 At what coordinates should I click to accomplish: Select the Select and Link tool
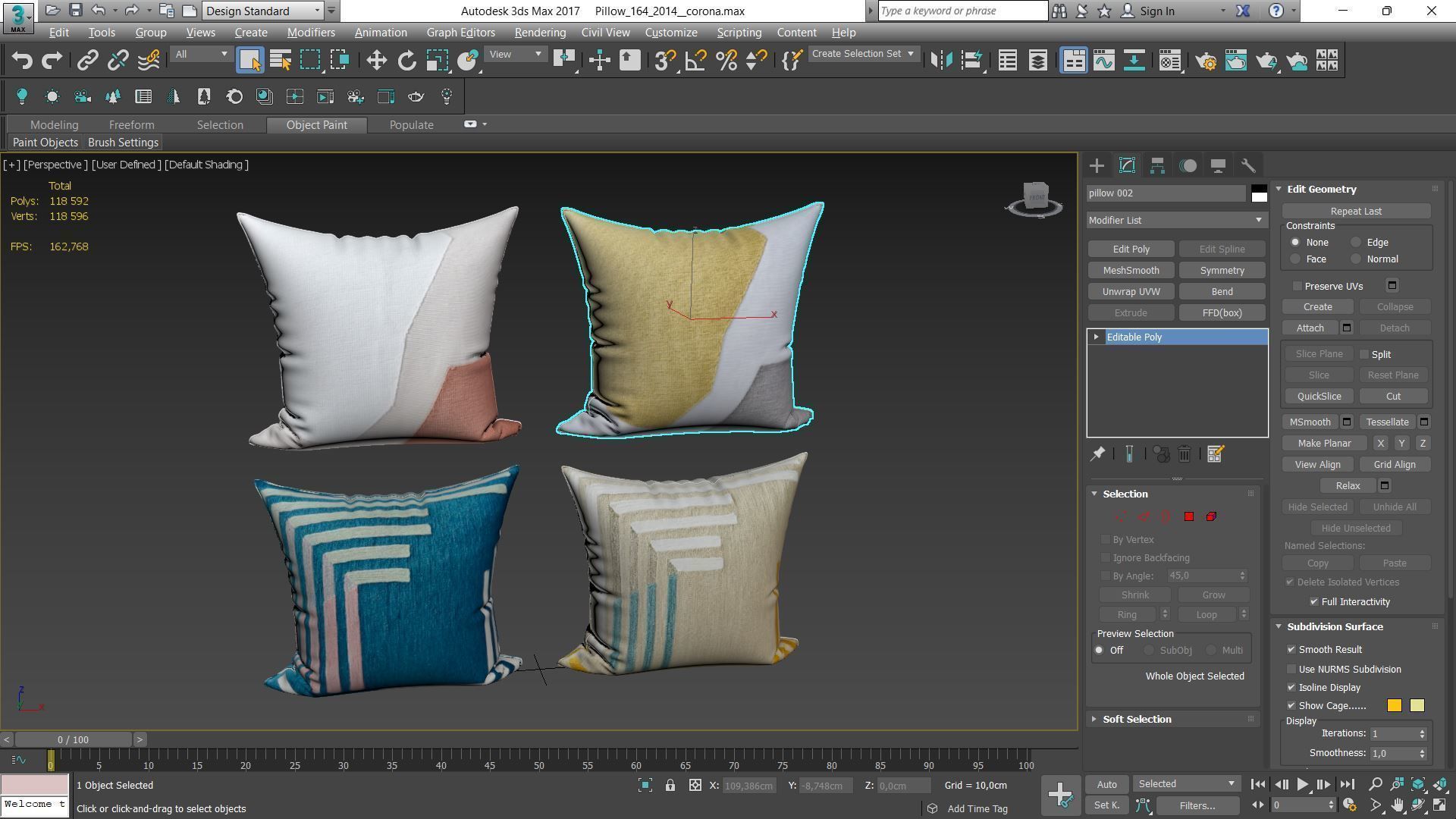click(x=88, y=61)
